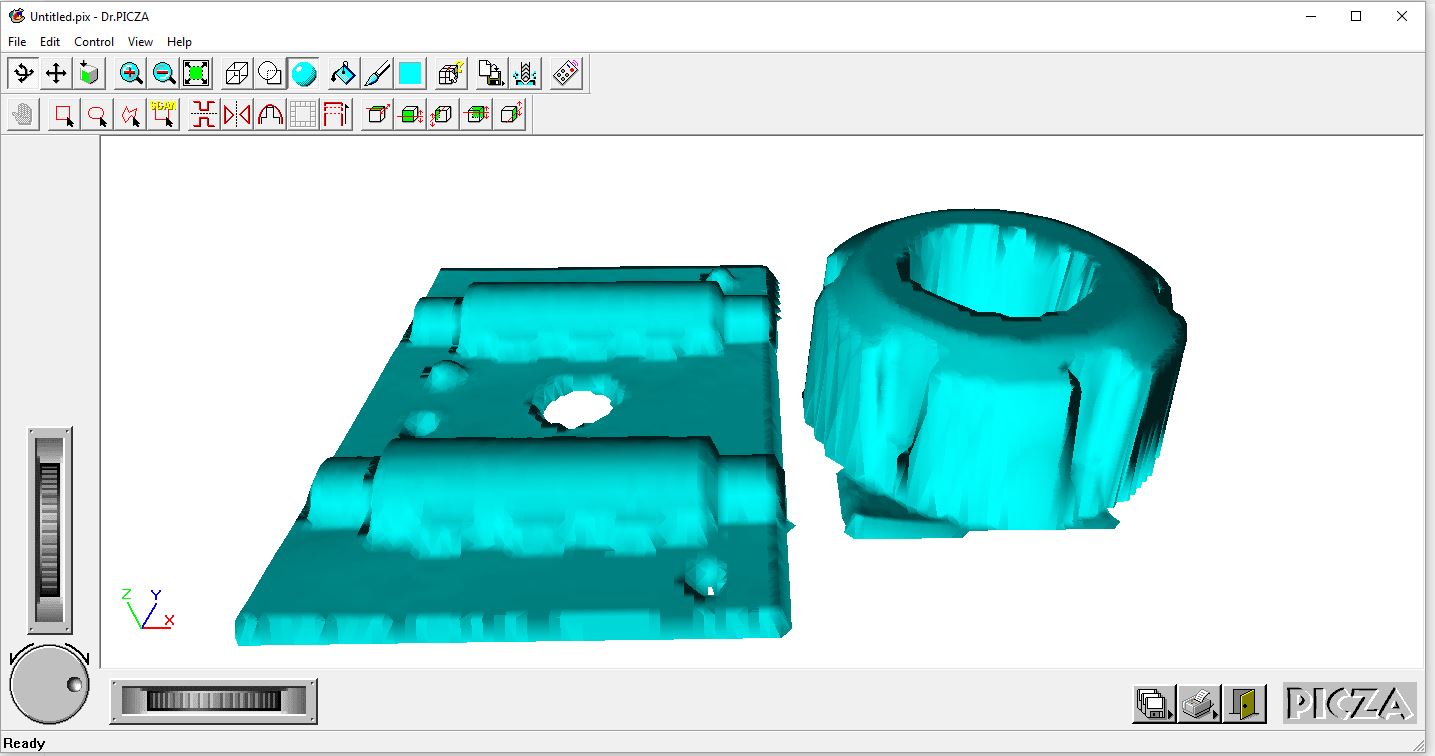Select the Rotate view tool

coord(24,73)
